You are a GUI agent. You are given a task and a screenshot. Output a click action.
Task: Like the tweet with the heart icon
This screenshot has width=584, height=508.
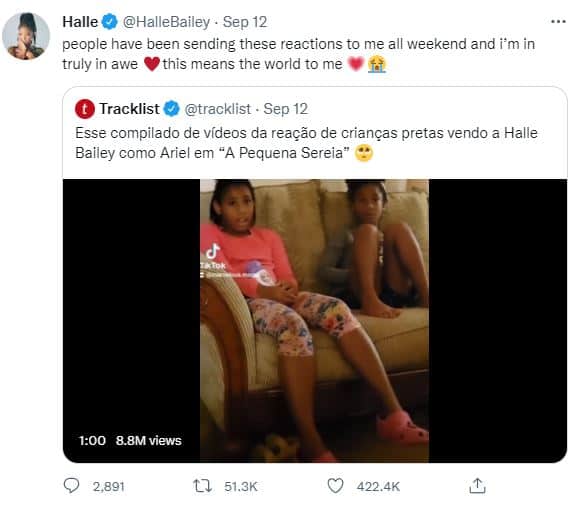point(335,486)
